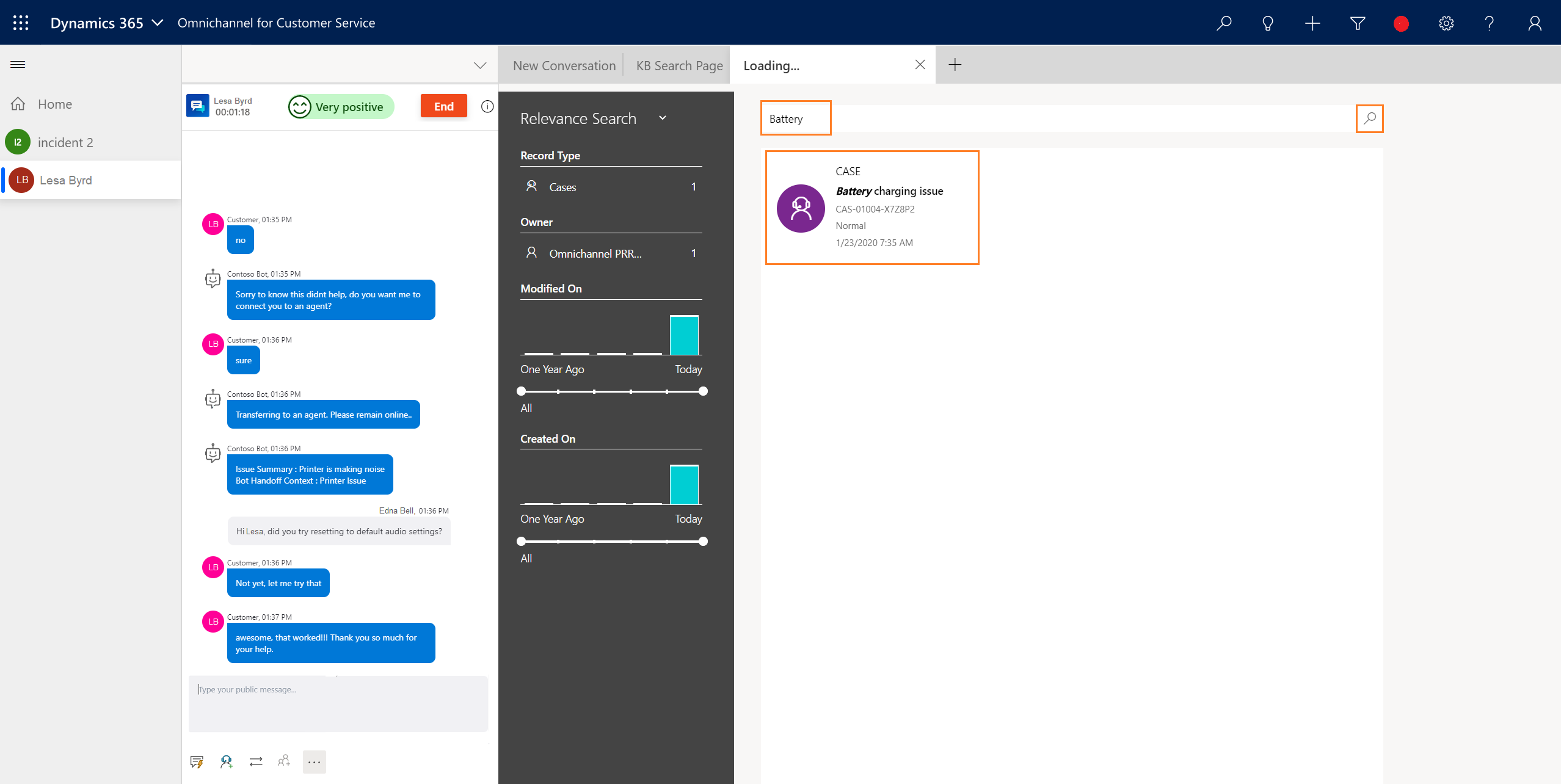This screenshot has height=784, width=1561.
Task: Click the add participant icon in chat toolbar
Action: pos(284,762)
